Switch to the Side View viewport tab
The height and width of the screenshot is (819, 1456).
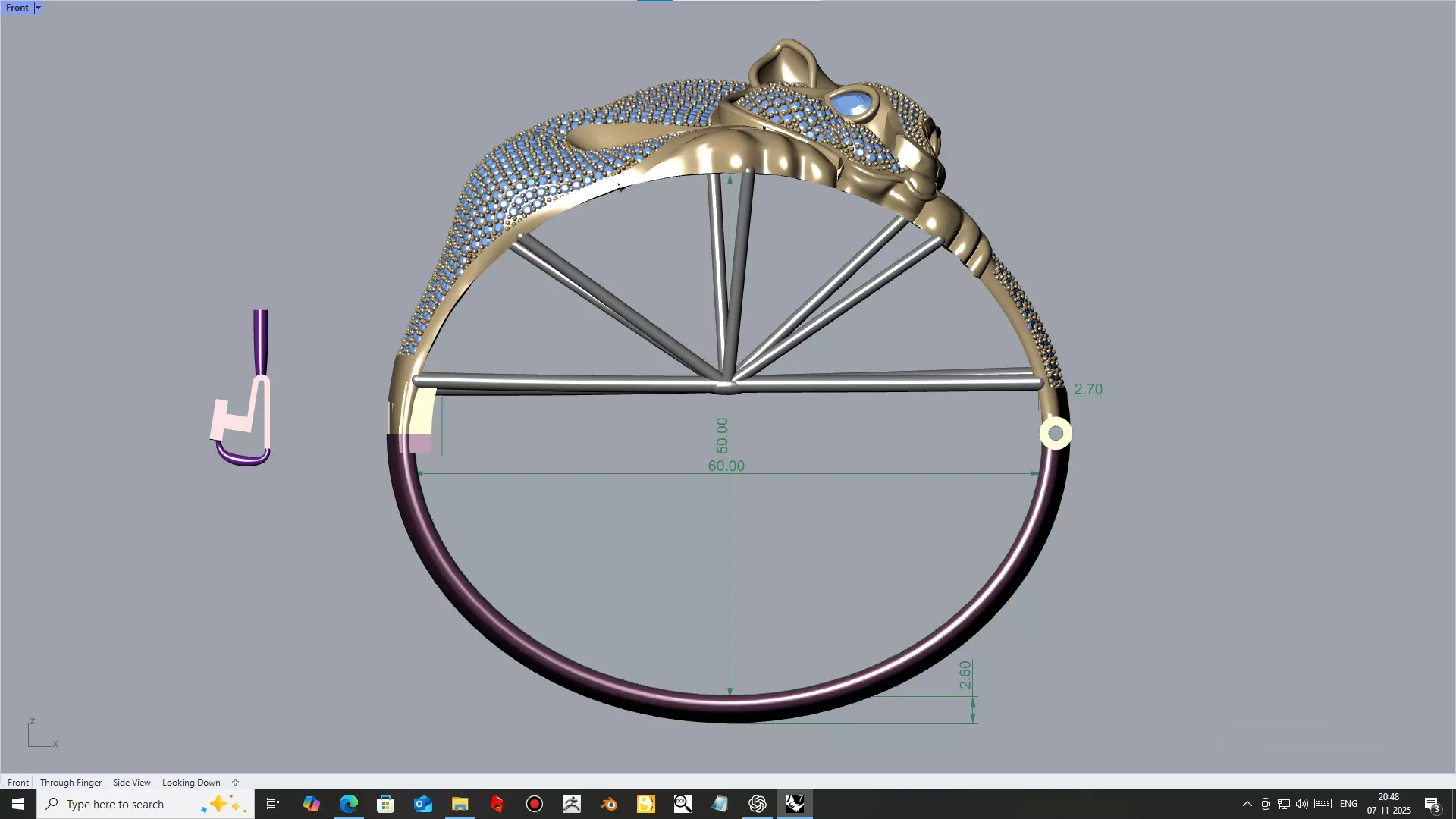(131, 782)
